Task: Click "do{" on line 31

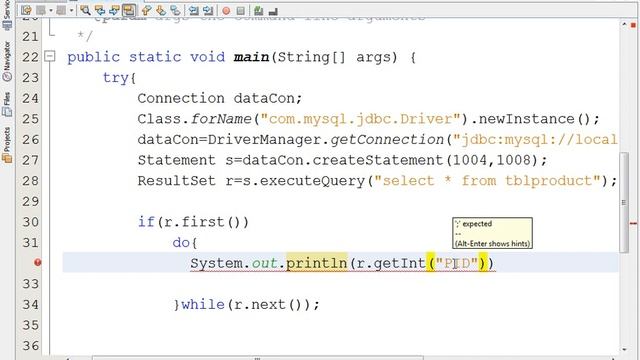Action: pos(185,243)
